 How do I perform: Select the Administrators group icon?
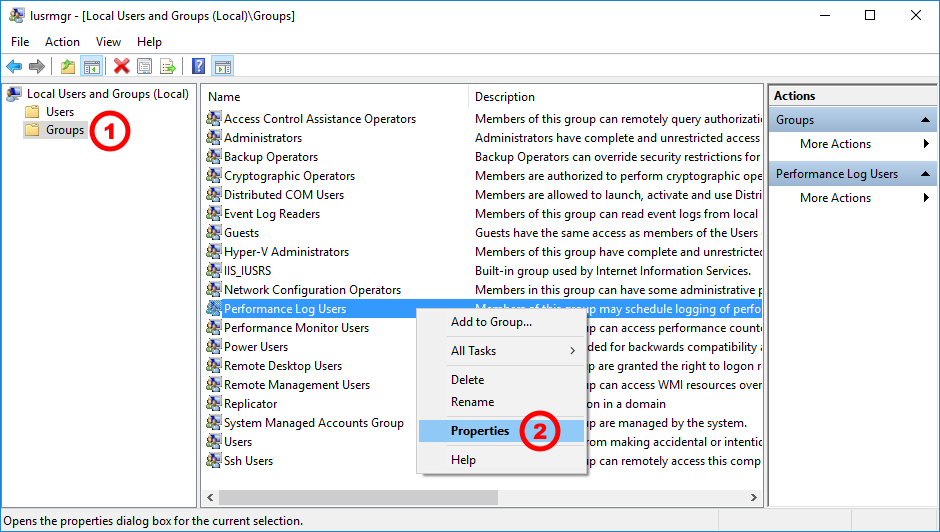(214, 138)
